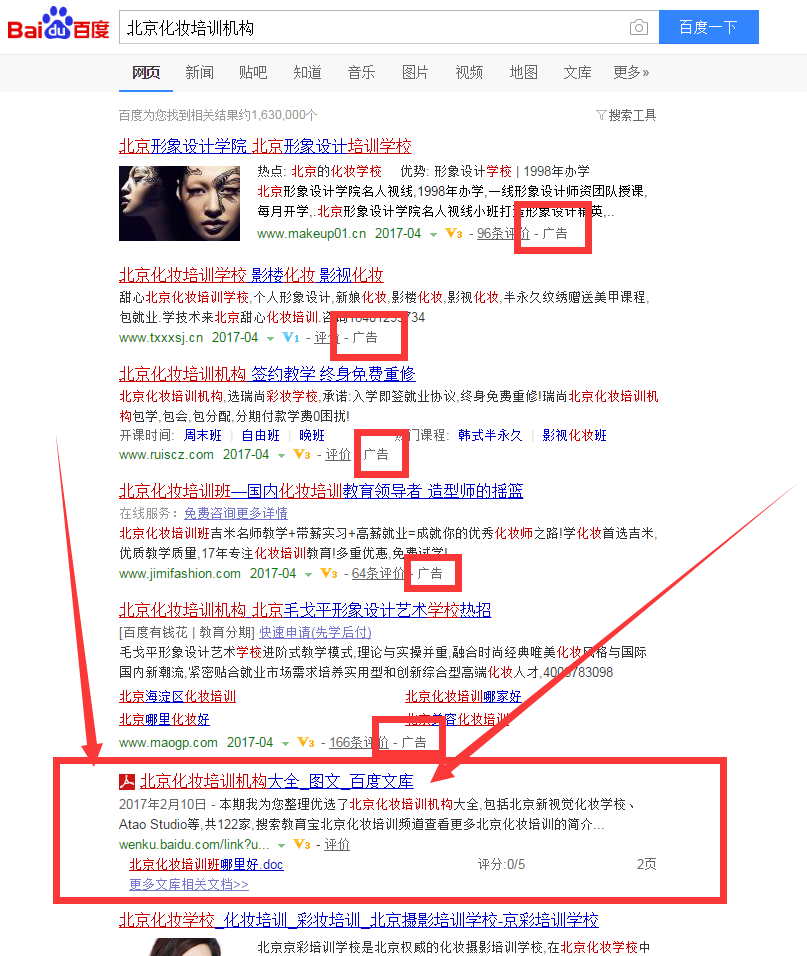Click V1 badge on txxxsj.cn result
Screen dimensions: 807x956
click(x=291, y=337)
